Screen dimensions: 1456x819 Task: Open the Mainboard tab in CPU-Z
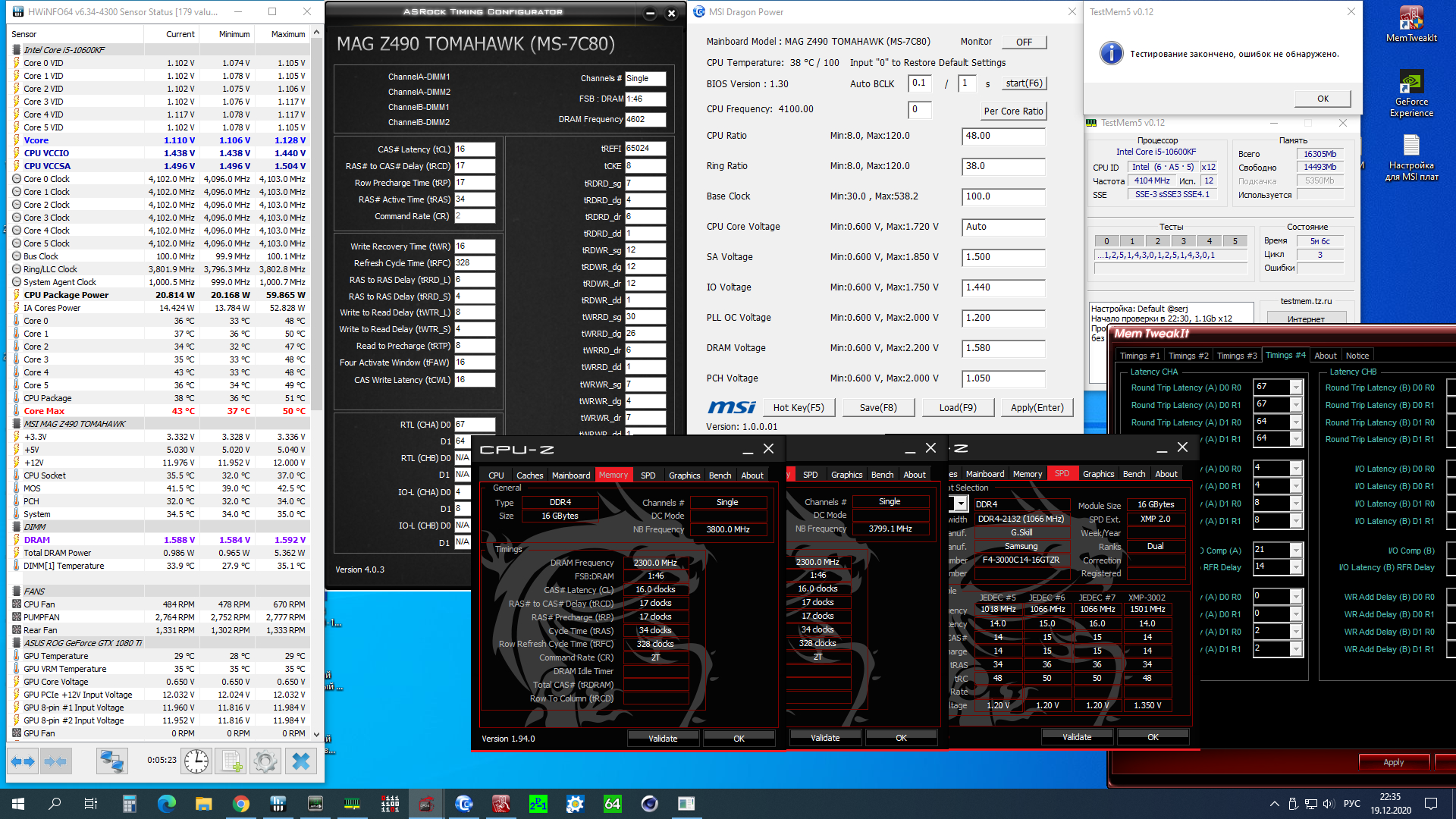(570, 475)
